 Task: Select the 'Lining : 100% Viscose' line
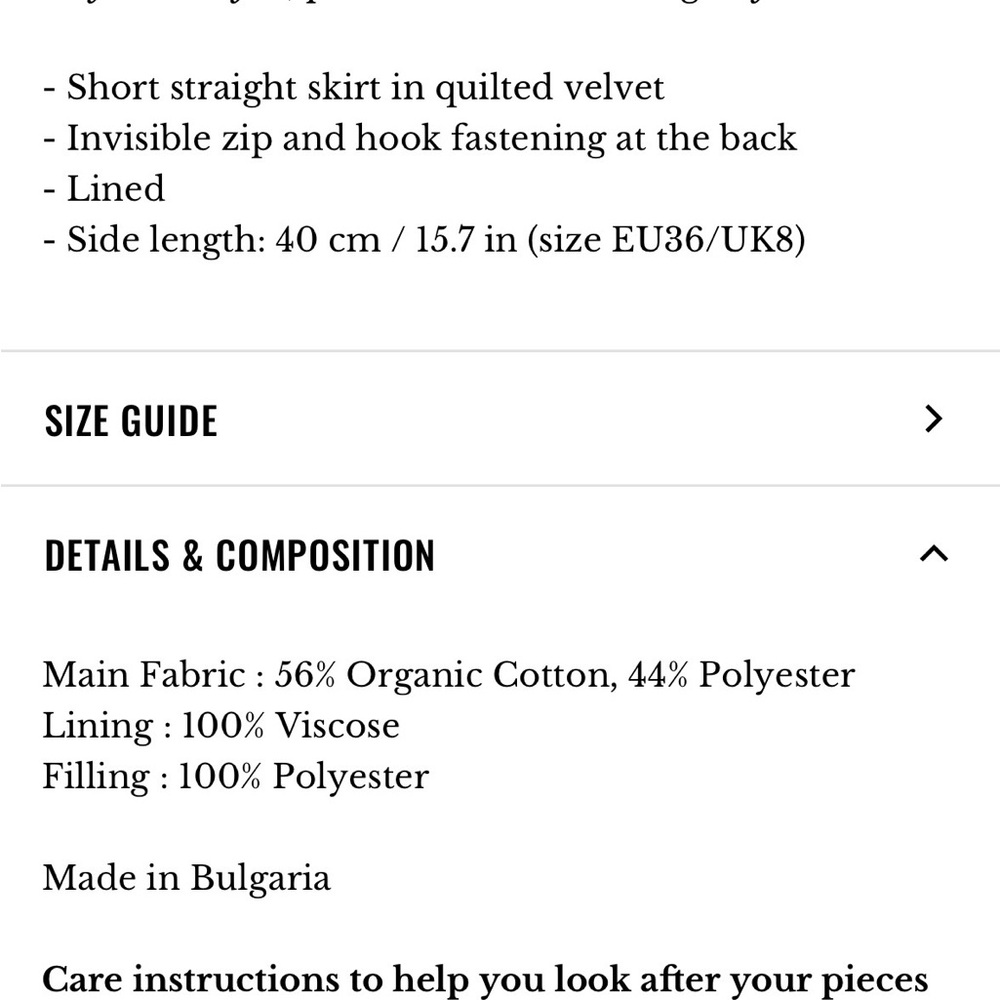tap(221, 726)
